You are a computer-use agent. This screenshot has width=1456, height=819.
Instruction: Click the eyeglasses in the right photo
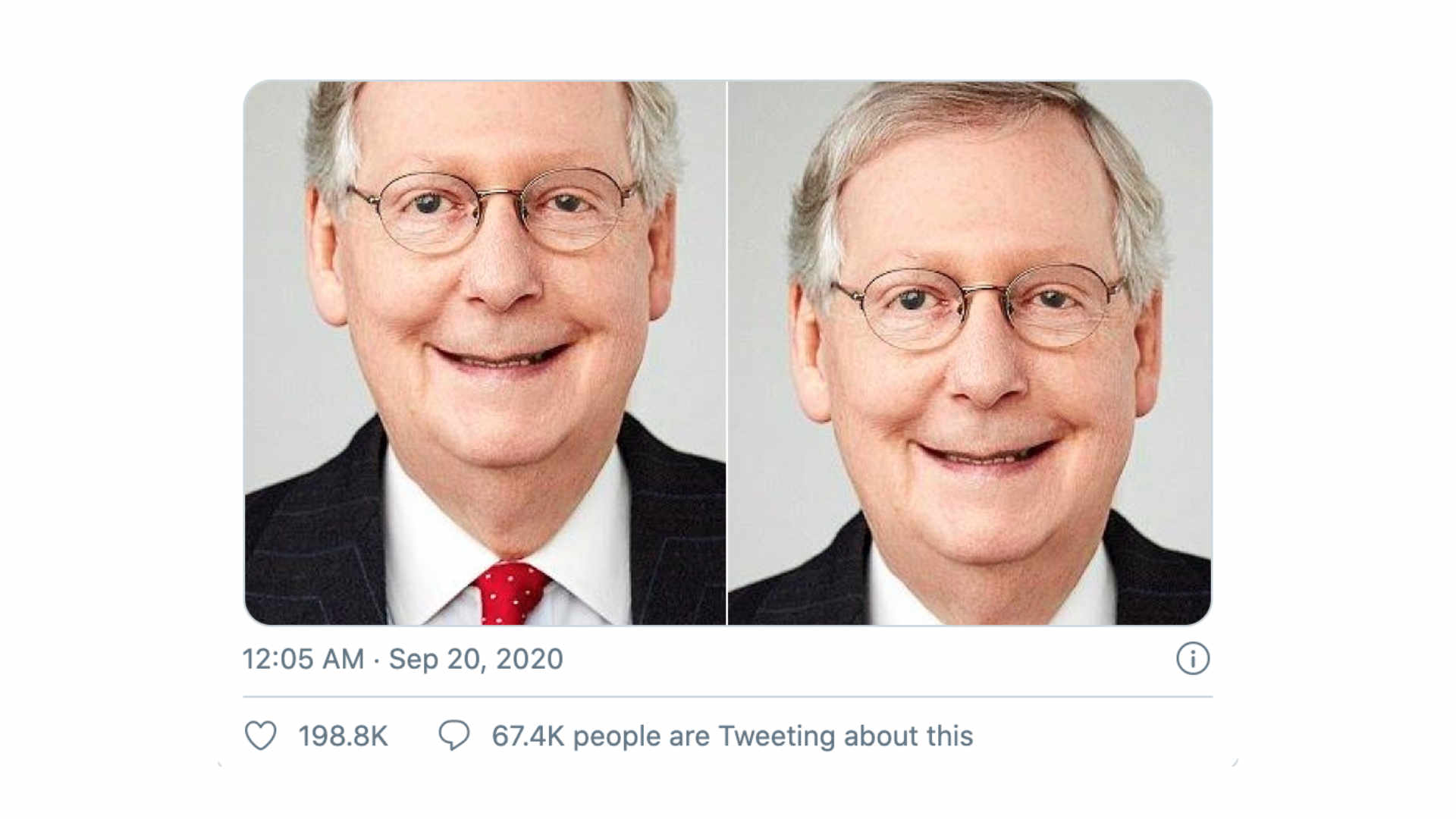(x=981, y=306)
